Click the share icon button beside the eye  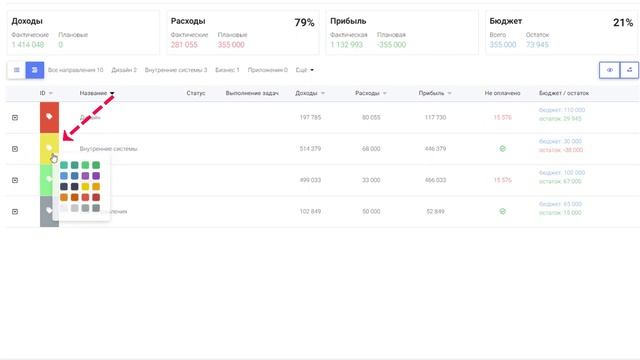tap(629, 70)
